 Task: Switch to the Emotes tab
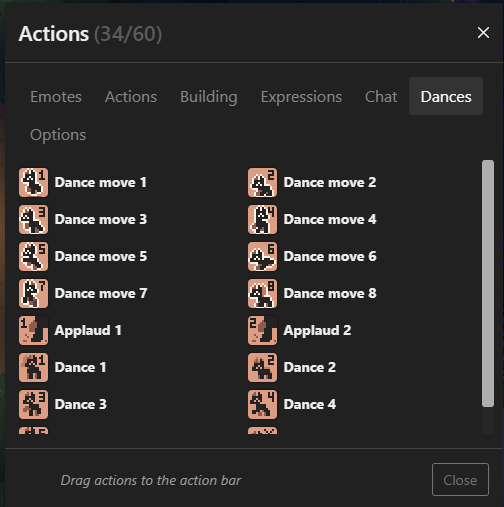(56, 97)
